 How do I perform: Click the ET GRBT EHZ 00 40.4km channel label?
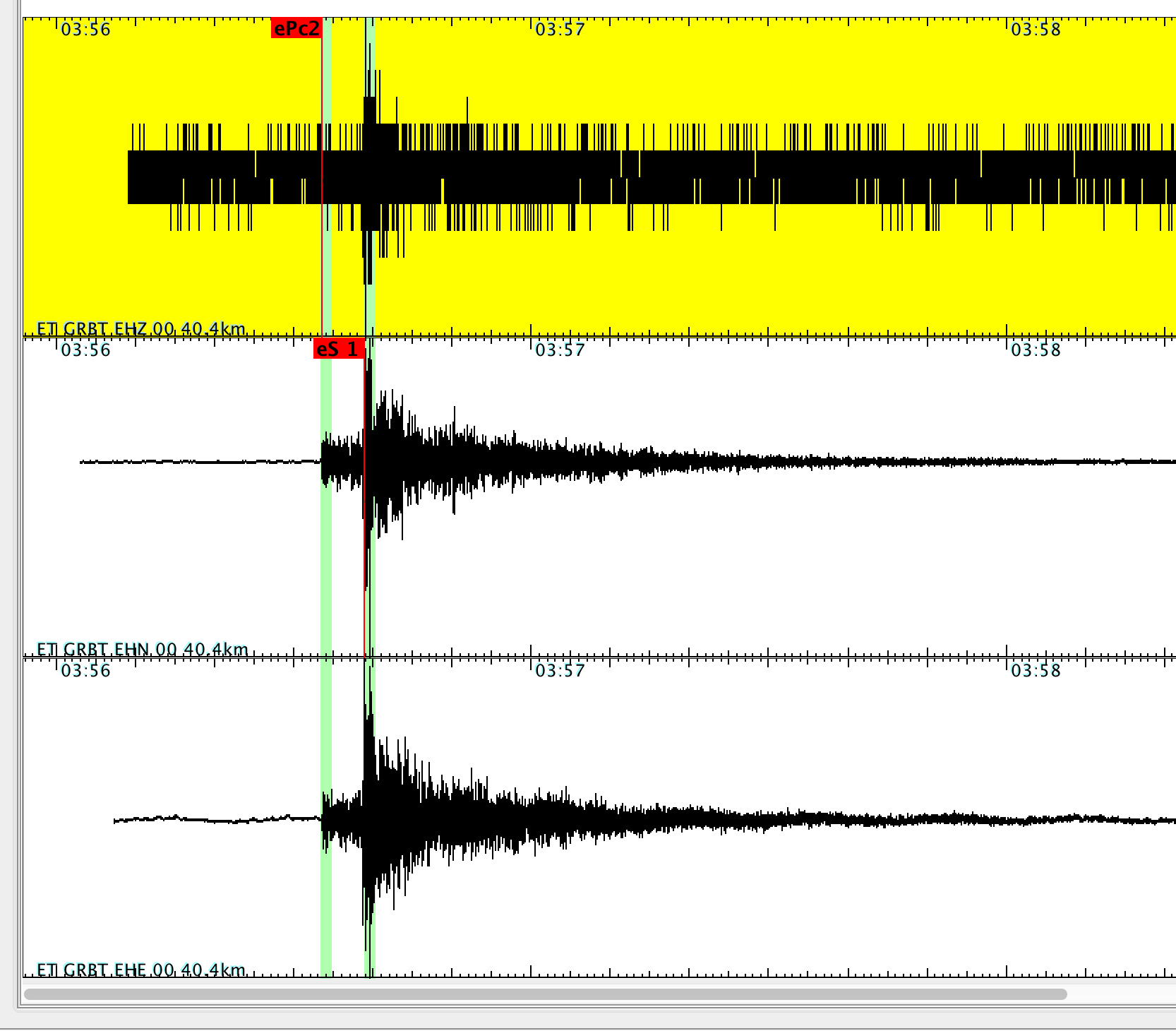point(140,328)
